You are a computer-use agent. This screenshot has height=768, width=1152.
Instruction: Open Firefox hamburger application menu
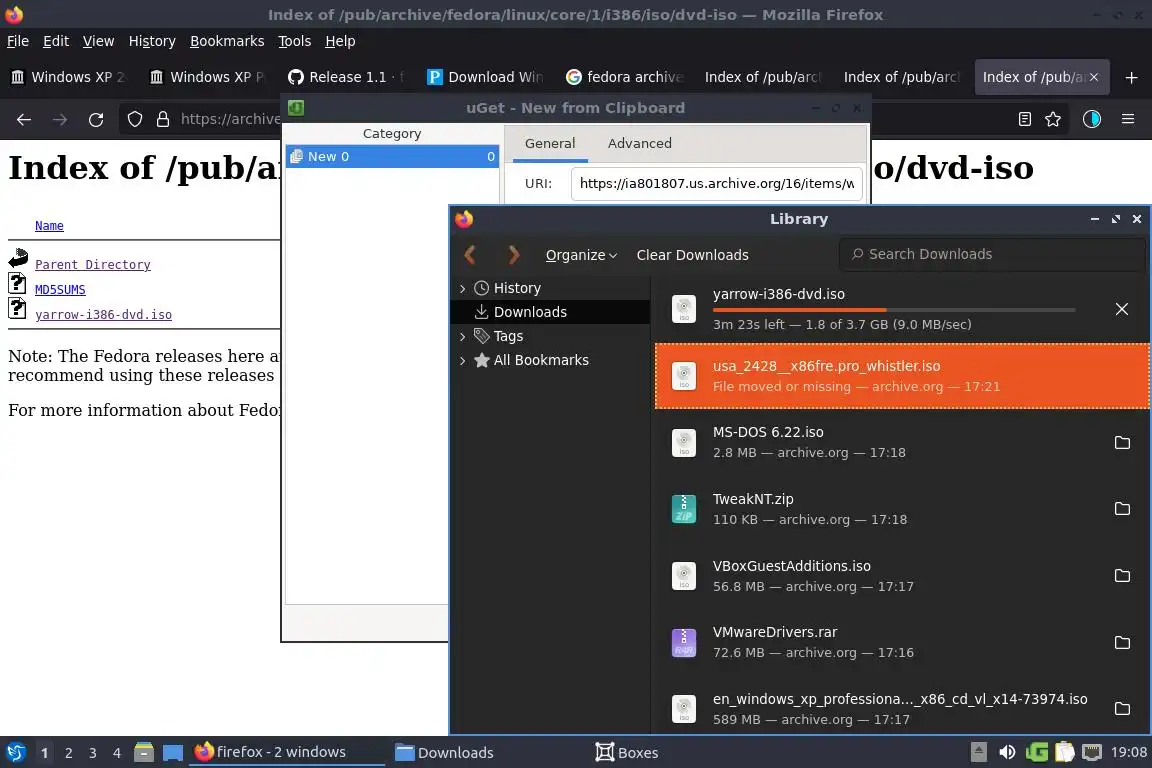[x=1128, y=119]
